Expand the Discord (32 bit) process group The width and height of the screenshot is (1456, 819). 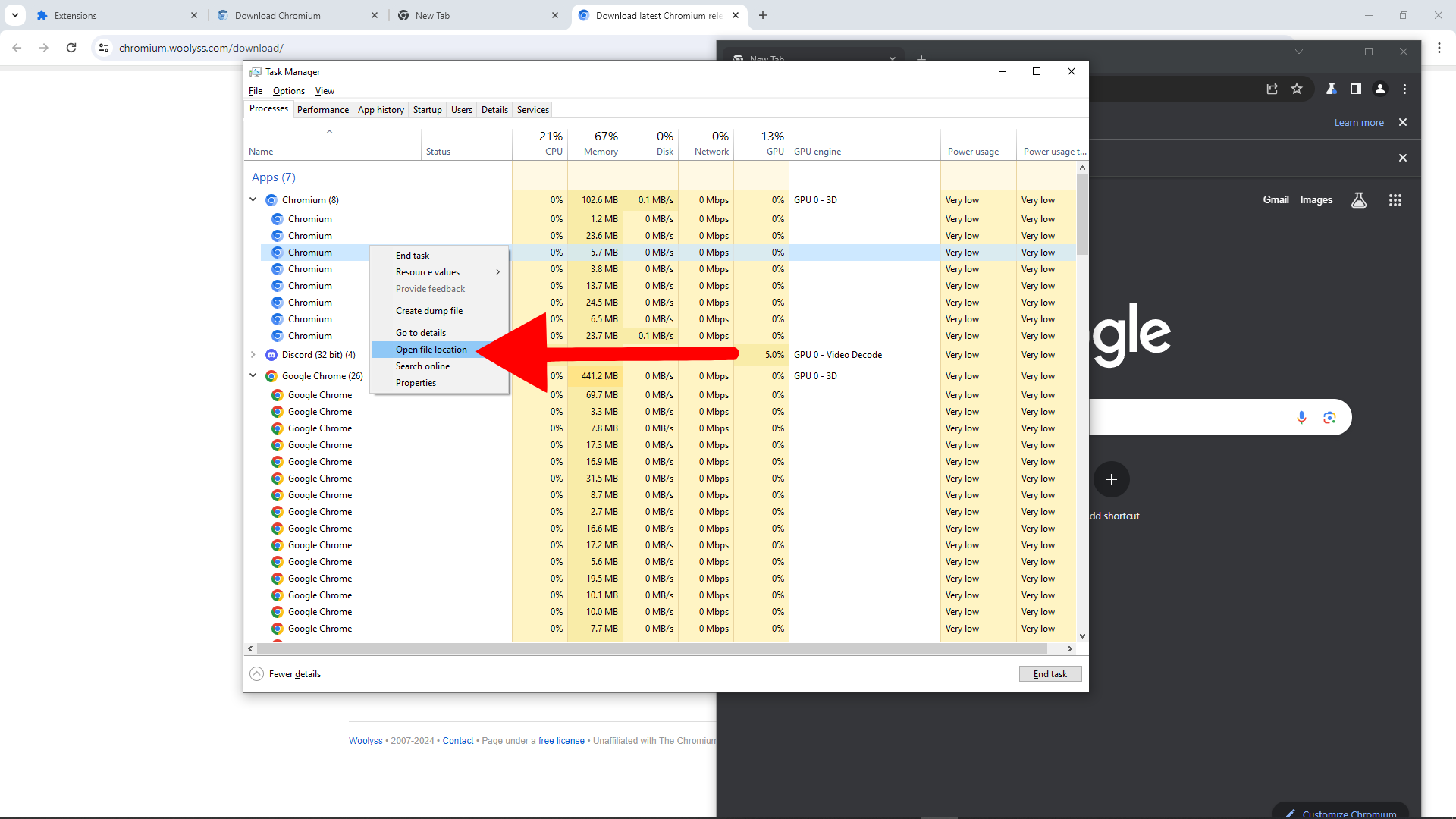(253, 355)
